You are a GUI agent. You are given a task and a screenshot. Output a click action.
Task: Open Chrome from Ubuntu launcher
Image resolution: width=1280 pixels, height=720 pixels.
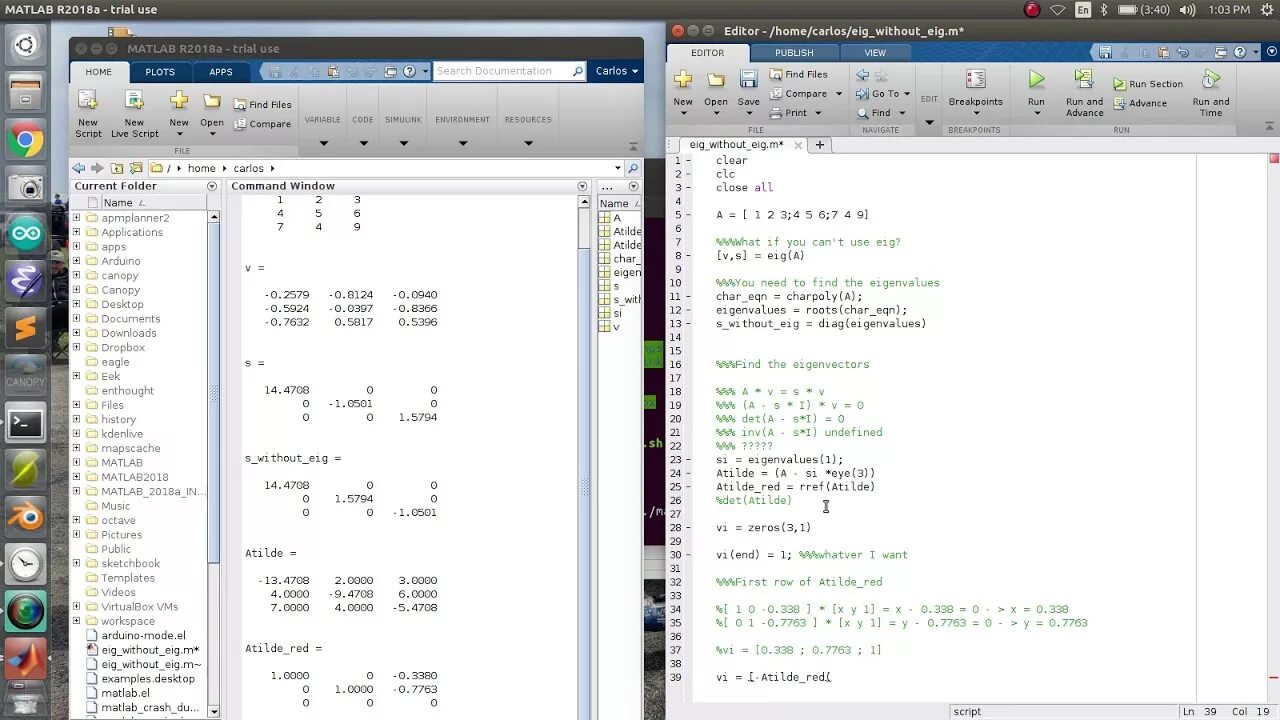26,140
